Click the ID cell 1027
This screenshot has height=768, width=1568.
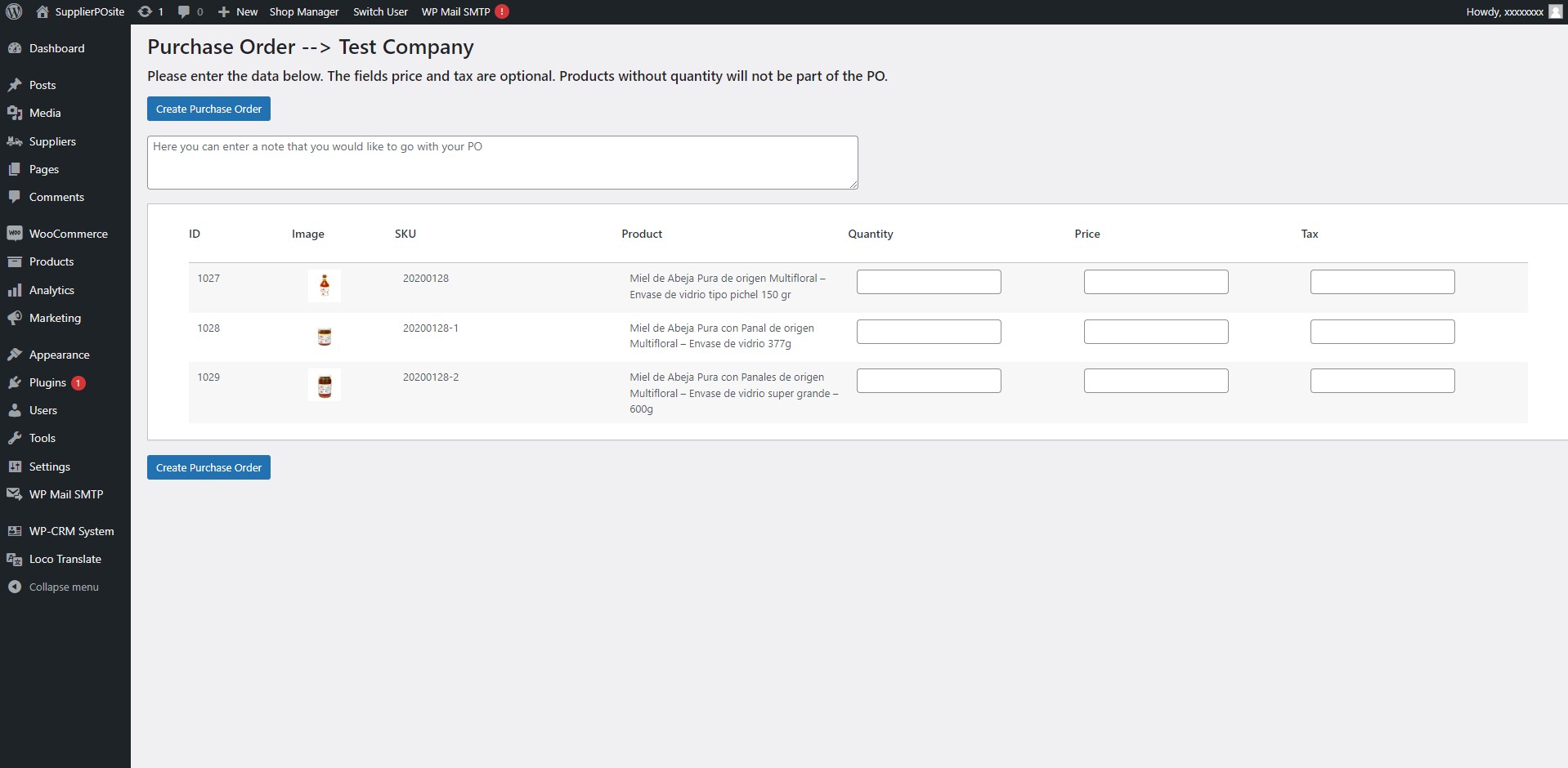[208, 278]
